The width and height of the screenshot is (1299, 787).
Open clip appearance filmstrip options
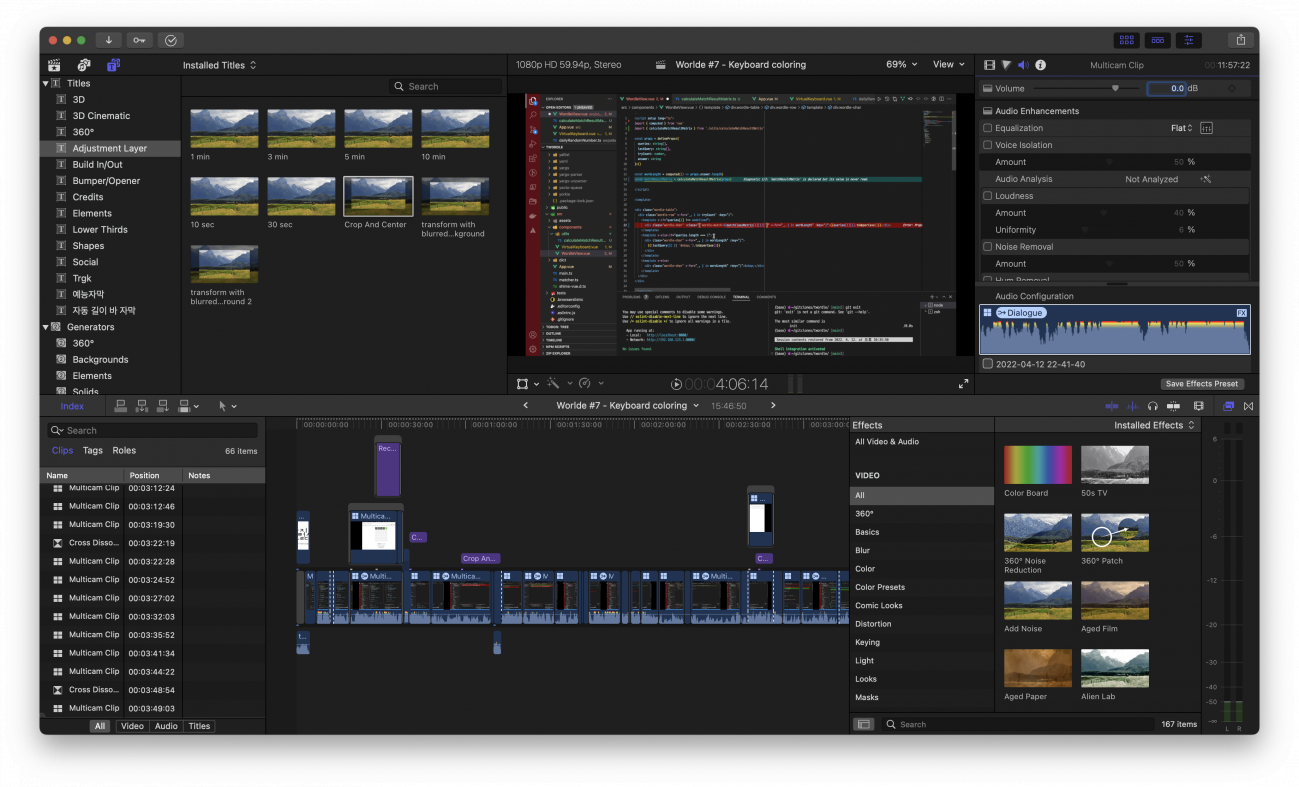[x=1198, y=406]
